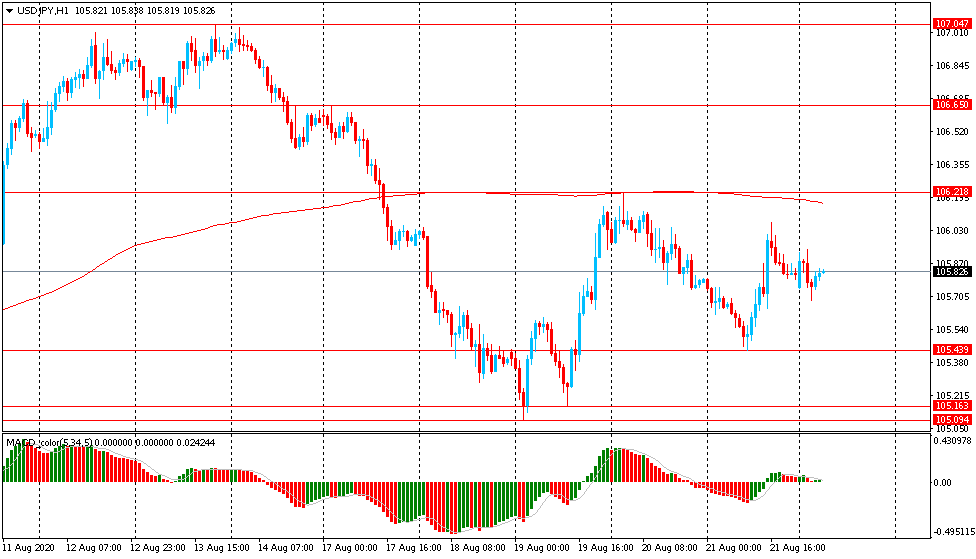Click the 106.845 price scale value

[952, 65]
